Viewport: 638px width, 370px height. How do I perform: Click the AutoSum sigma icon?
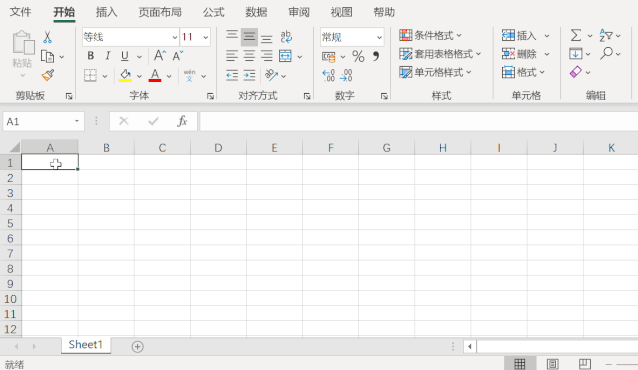(576, 35)
